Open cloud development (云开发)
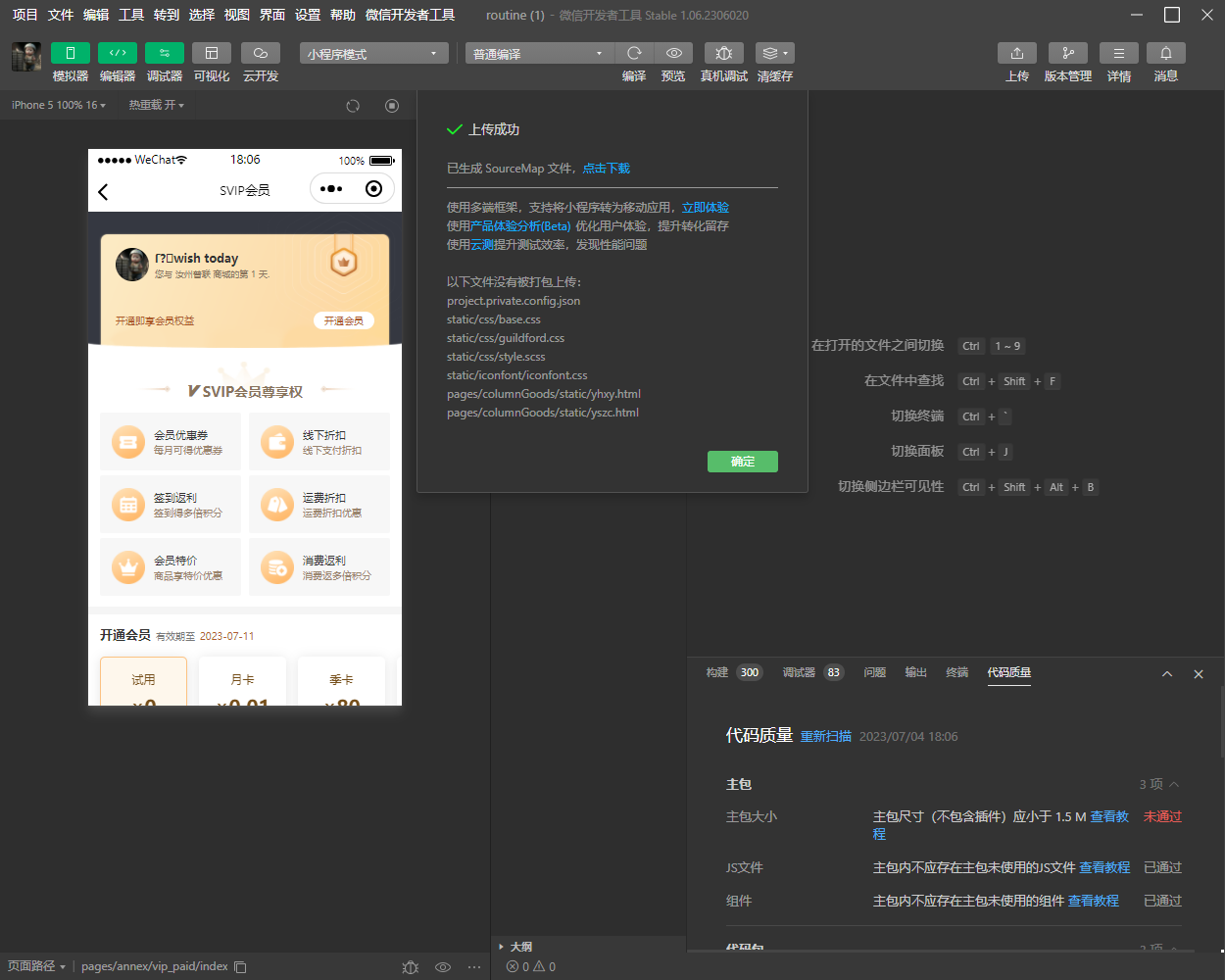Image resolution: width=1225 pixels, height=980 pixels. coord(261,53)
